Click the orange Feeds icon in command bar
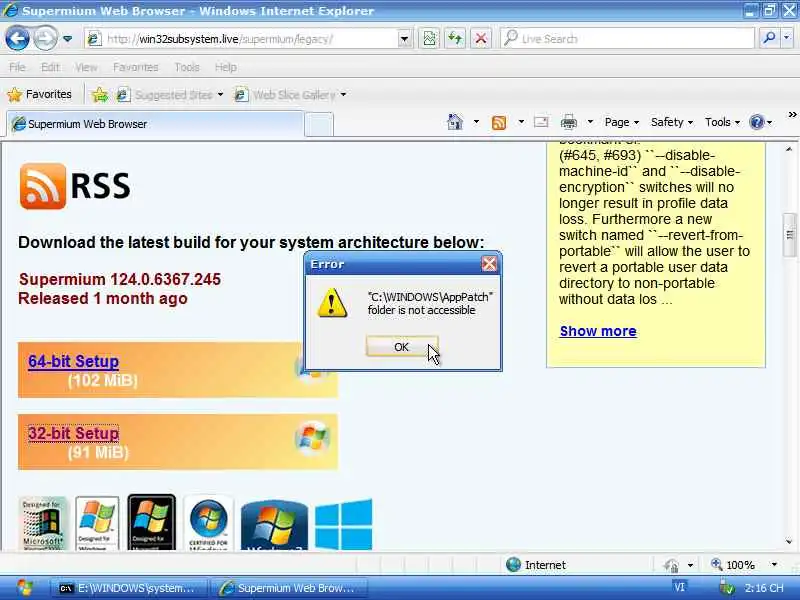Screen dimensions: 800x600 coord(499,122)
